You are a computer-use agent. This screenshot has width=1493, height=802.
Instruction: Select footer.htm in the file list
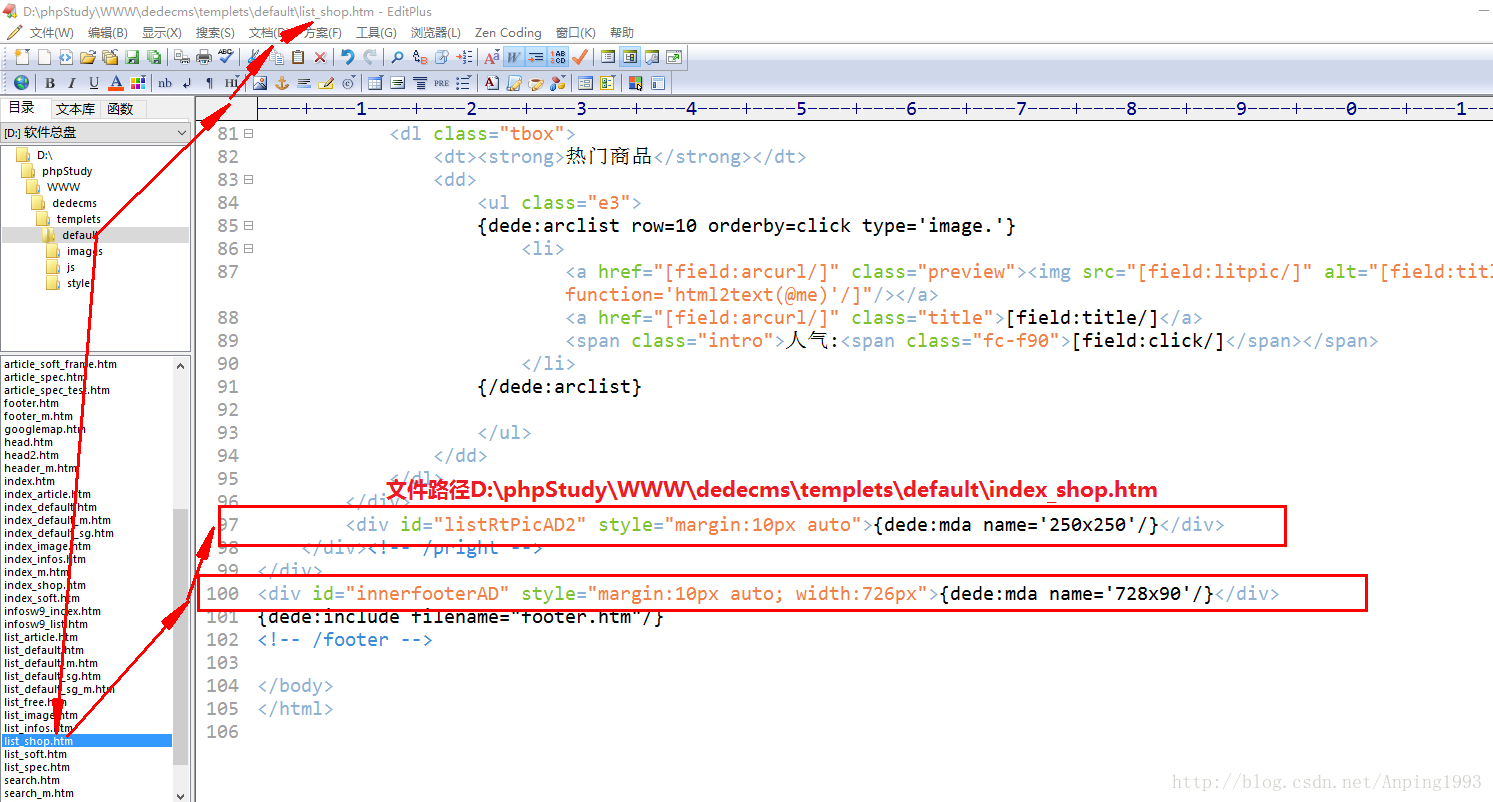tap(31, 403)
